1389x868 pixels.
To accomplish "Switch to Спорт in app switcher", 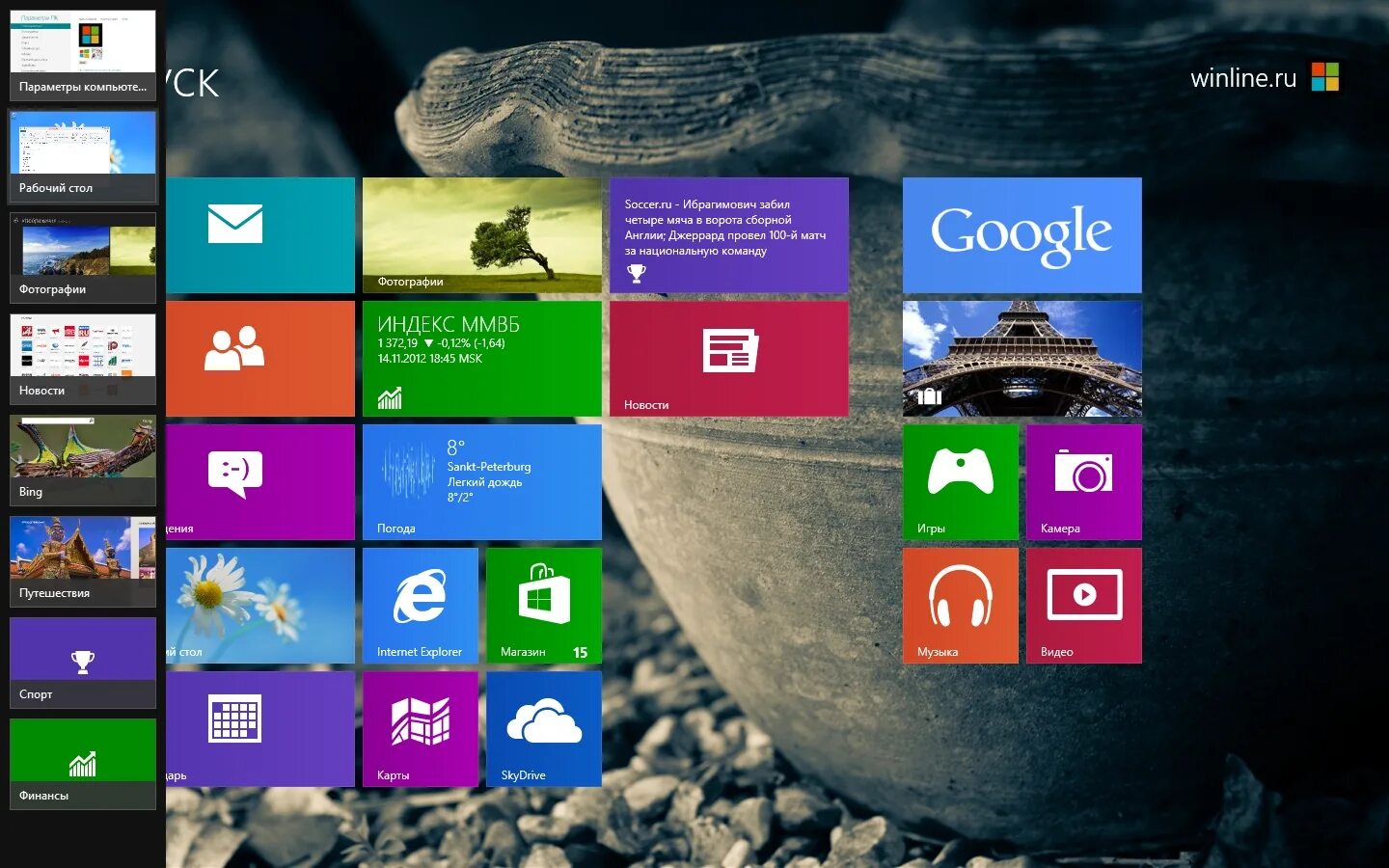I will pos(83,663).
